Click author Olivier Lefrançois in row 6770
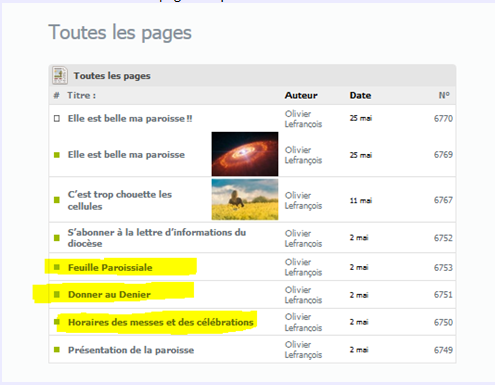 (x=303, y=119)
